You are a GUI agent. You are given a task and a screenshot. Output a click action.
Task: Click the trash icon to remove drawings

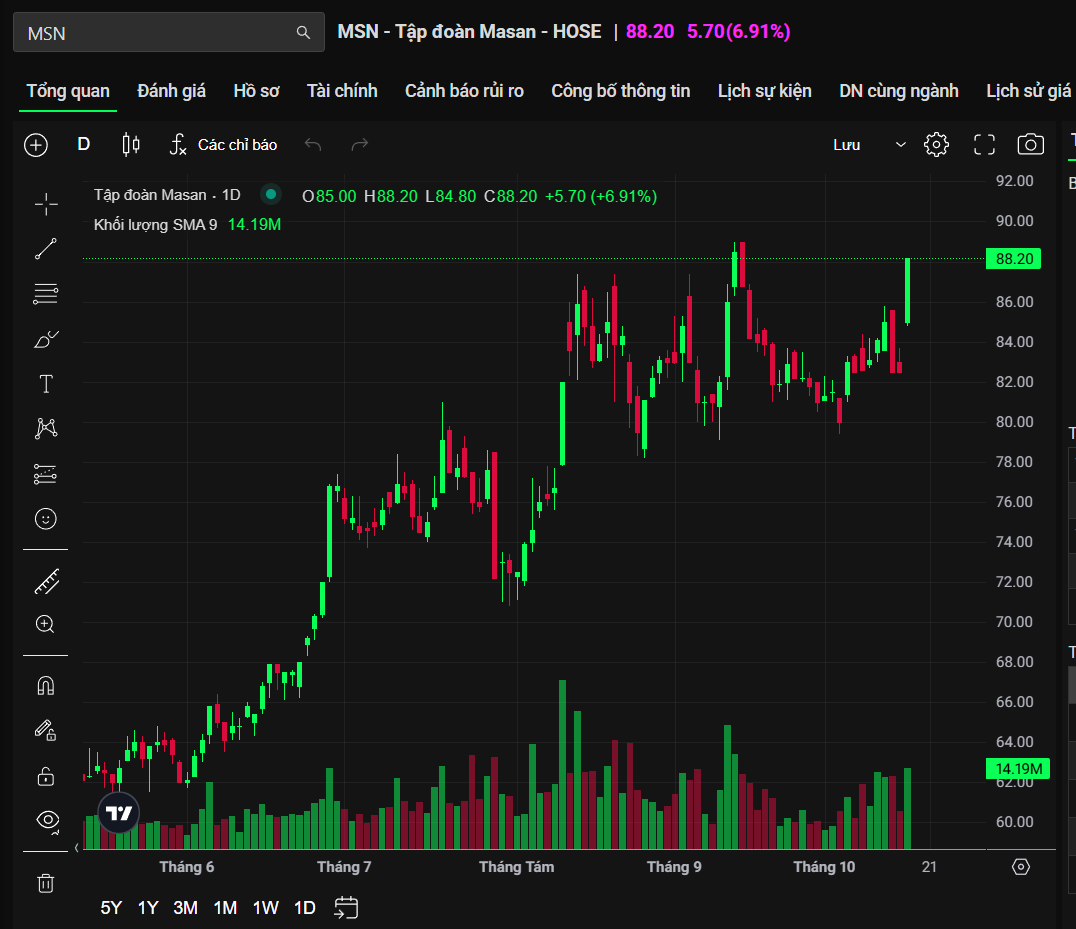(46, 883)
